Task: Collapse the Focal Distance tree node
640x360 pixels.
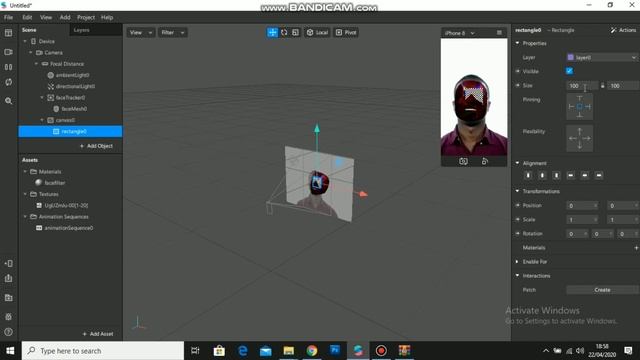Action: coord(36,64)
